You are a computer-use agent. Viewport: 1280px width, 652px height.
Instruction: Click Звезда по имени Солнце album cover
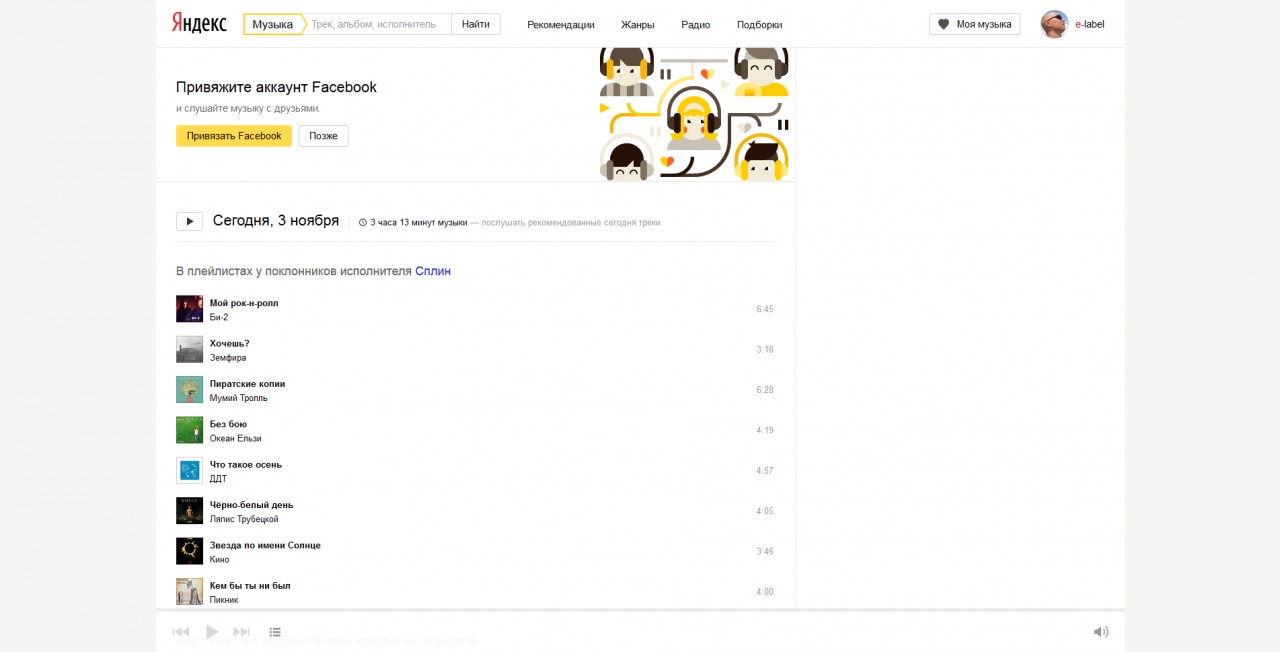point(189,551)
